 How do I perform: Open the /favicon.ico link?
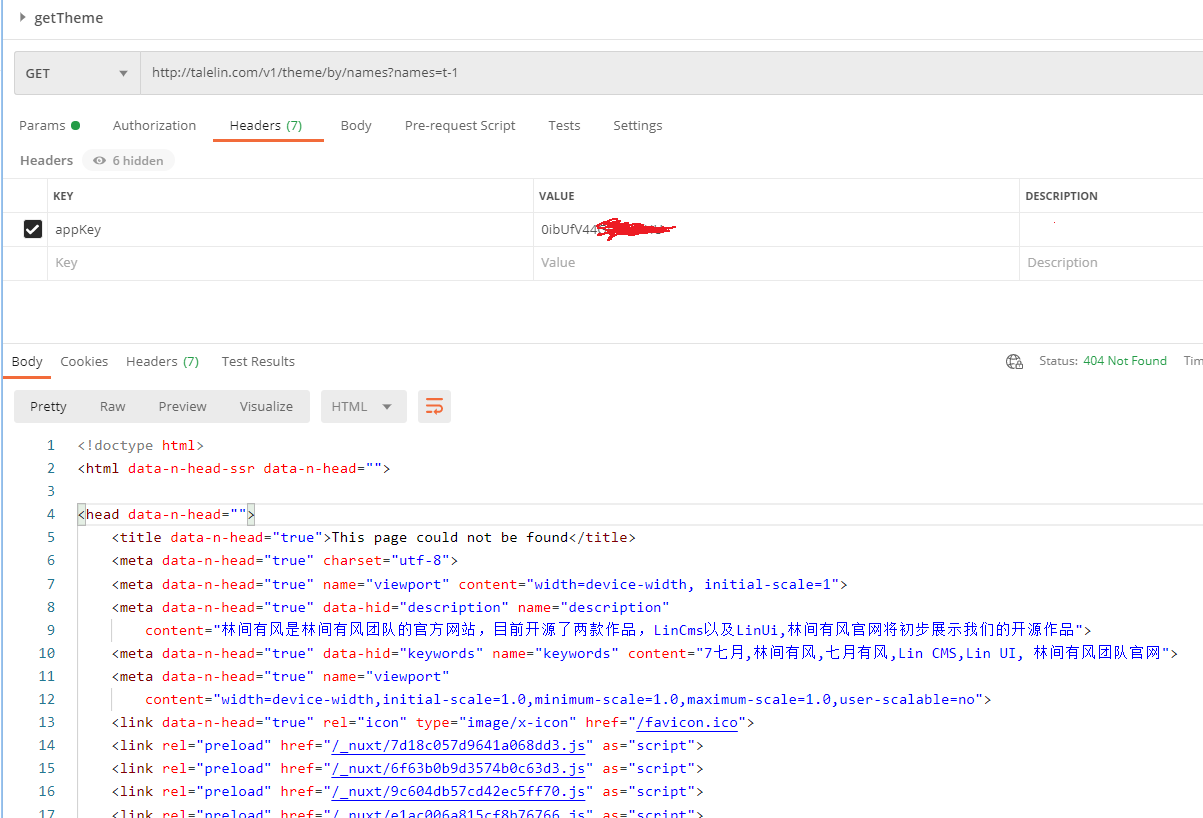tap(686, 722)
